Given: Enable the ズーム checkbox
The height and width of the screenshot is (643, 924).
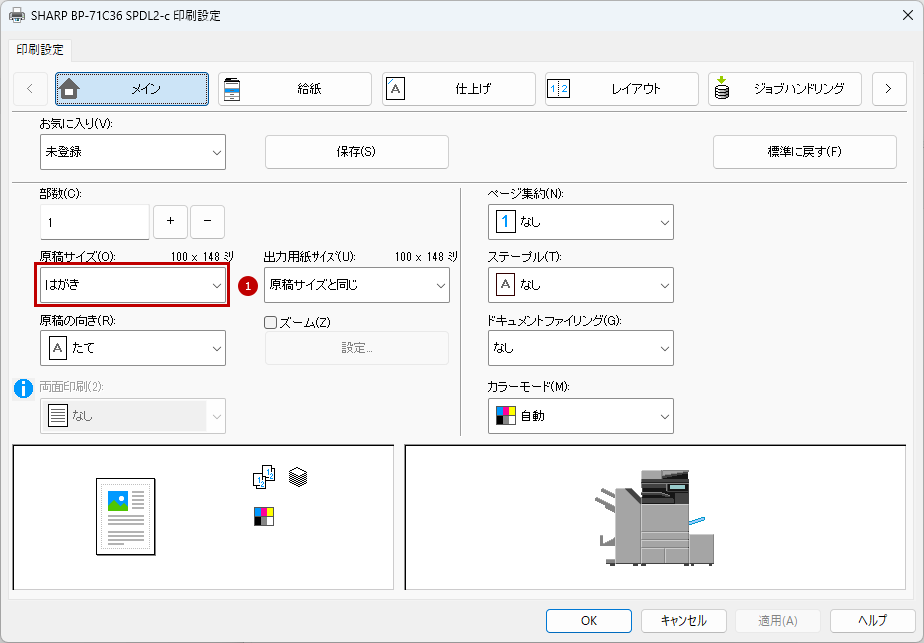Looking at the screenshot, I should (270, 322).
